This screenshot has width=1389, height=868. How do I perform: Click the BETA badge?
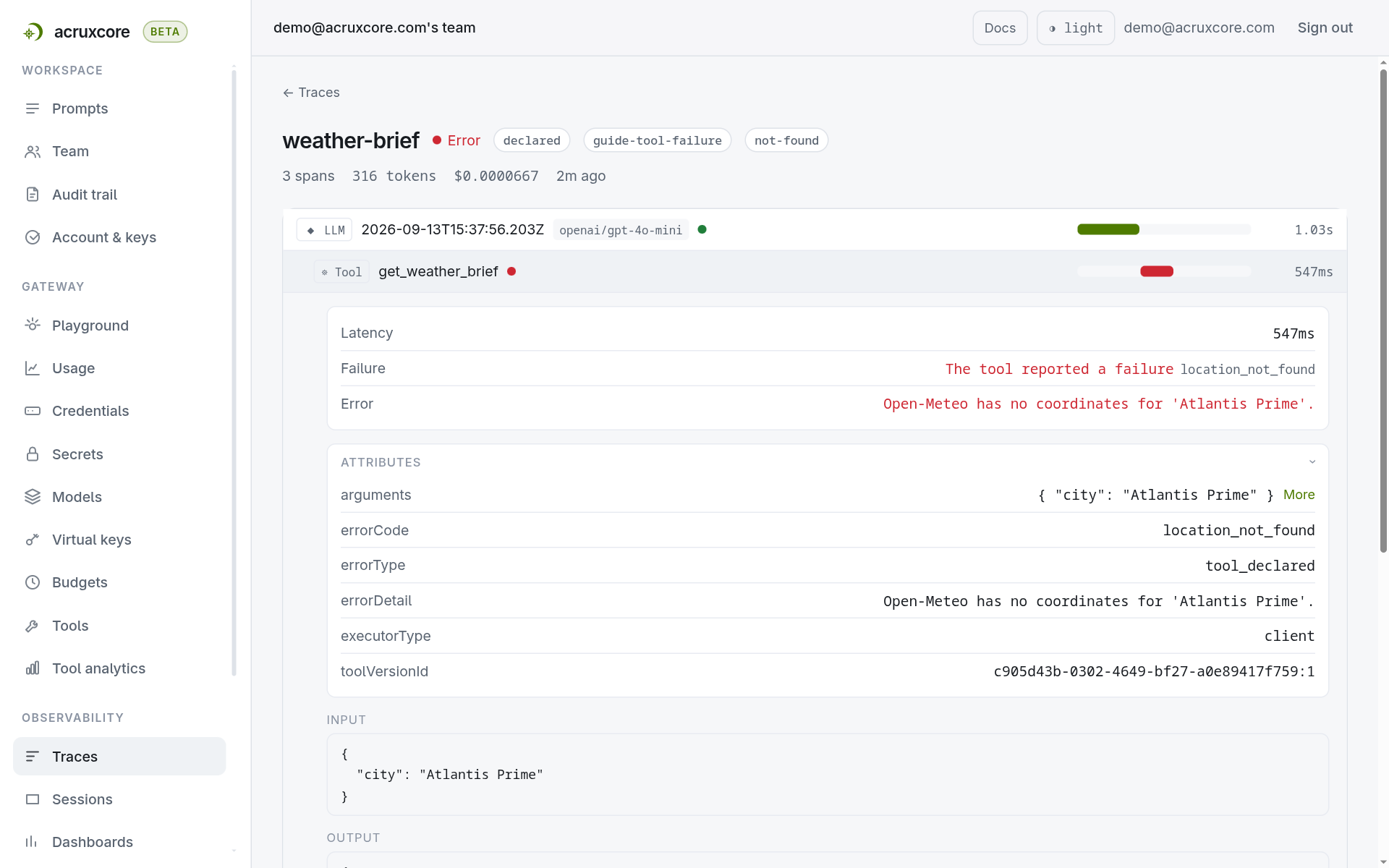click(x=165, y=32)
